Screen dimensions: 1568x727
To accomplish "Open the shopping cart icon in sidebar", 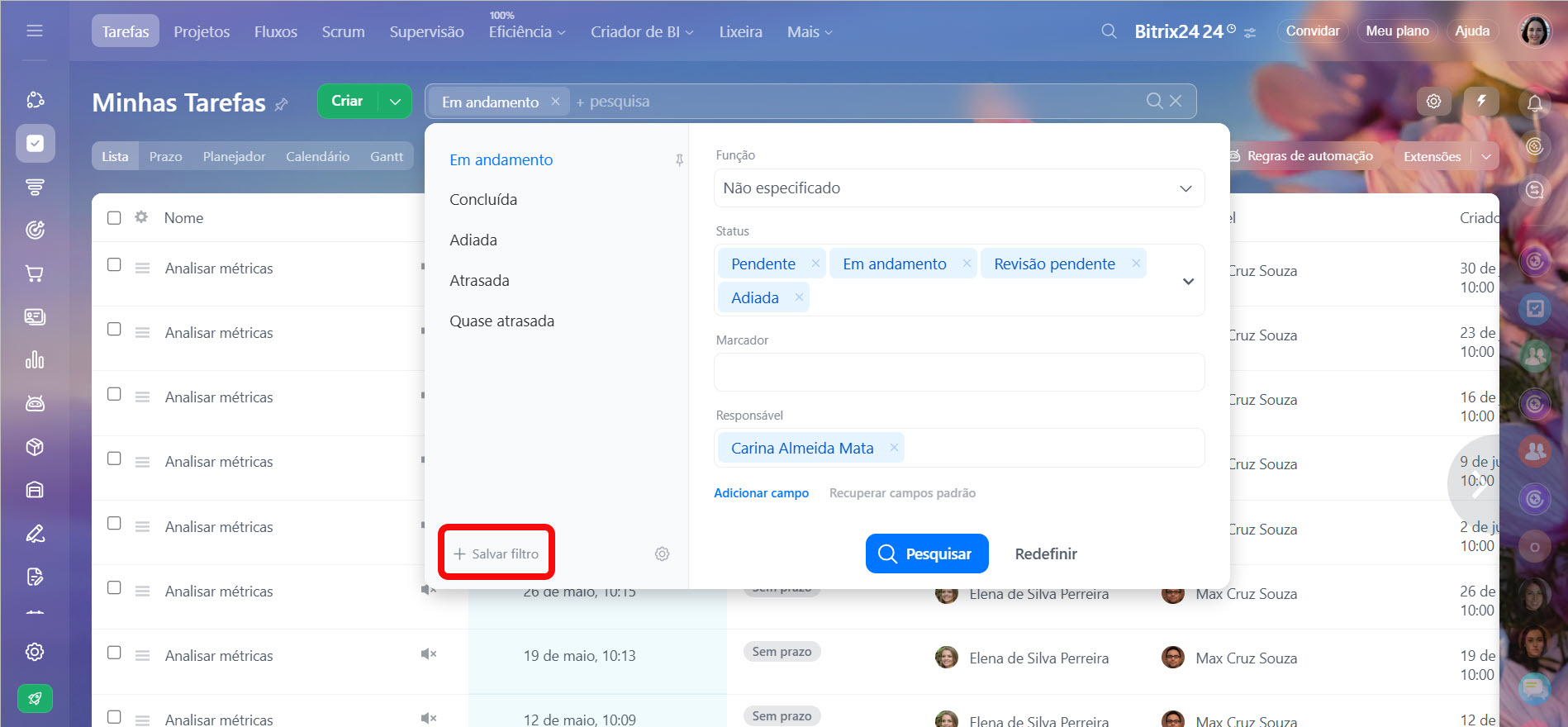I will (x=35, y=273).
